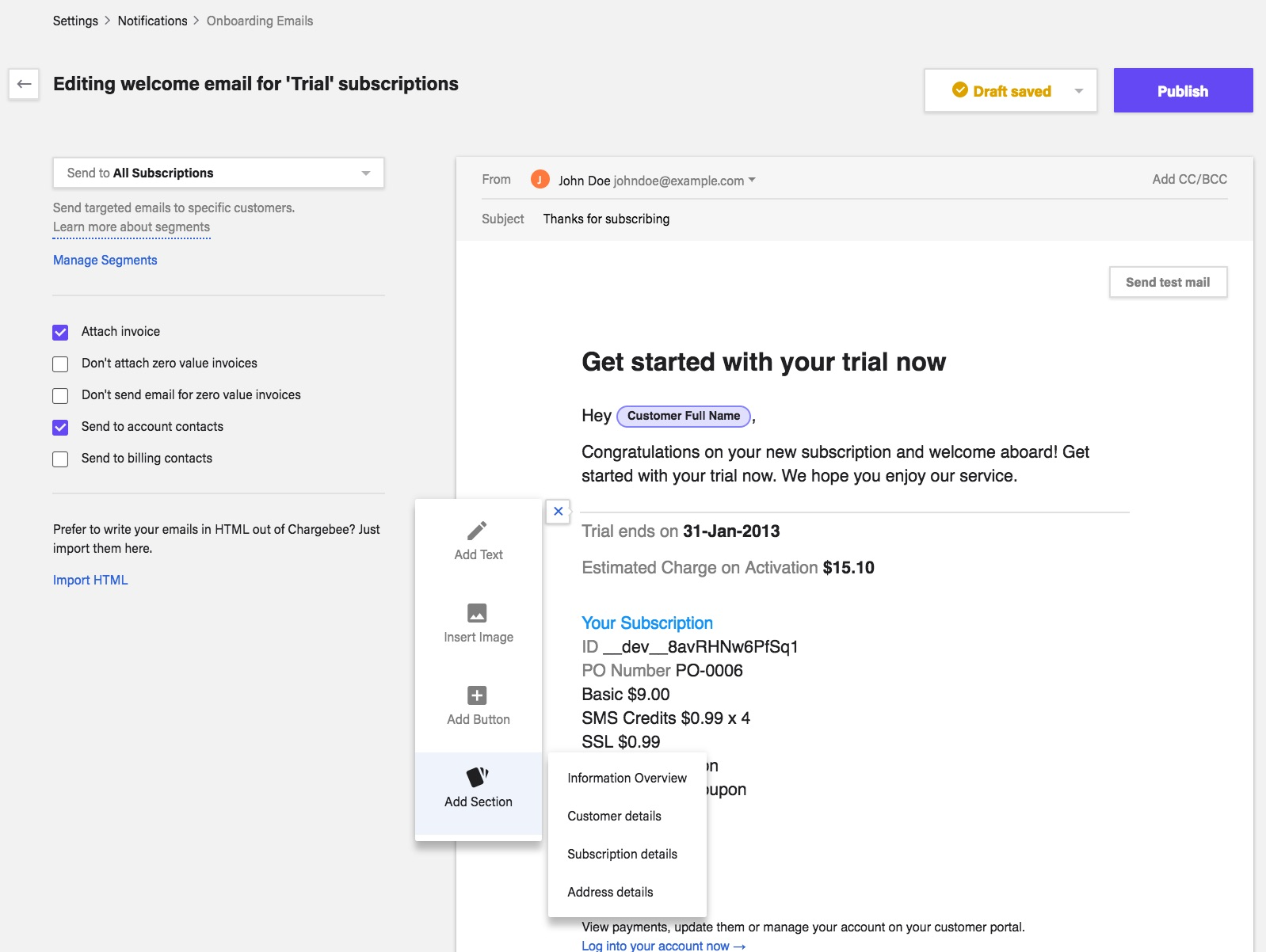Check the Send to billing contacts box
The width and height of the screenshot is (1266, 952).
[60, 459]
